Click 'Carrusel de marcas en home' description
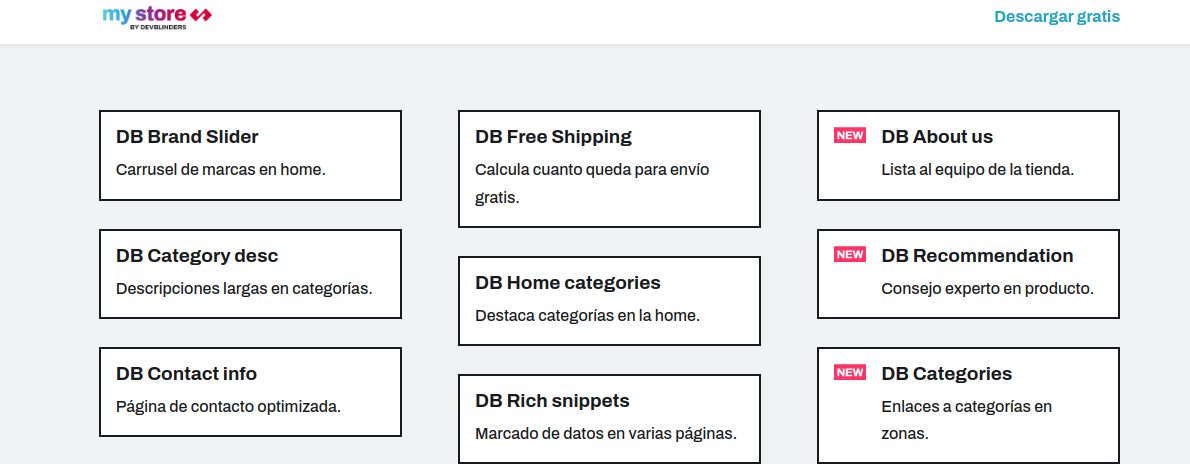 click(220, 170)
